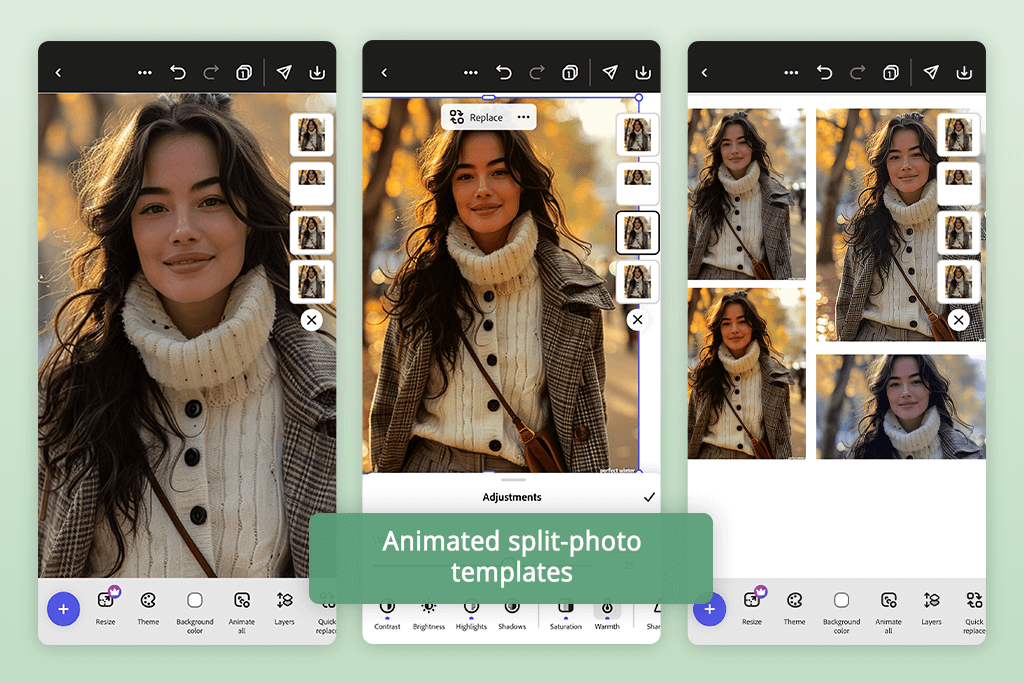This screenshot has height=683, width=1024.
Task: Open Theme tool on photo collage screen
Action: [795, 607]
